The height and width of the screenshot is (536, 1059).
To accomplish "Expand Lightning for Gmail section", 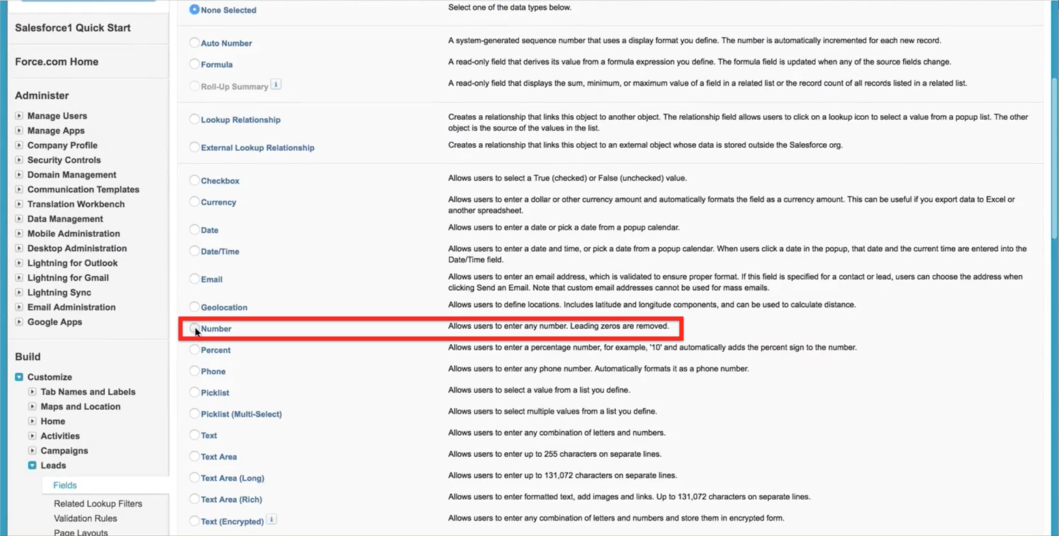I will click(x=19, y=277).
